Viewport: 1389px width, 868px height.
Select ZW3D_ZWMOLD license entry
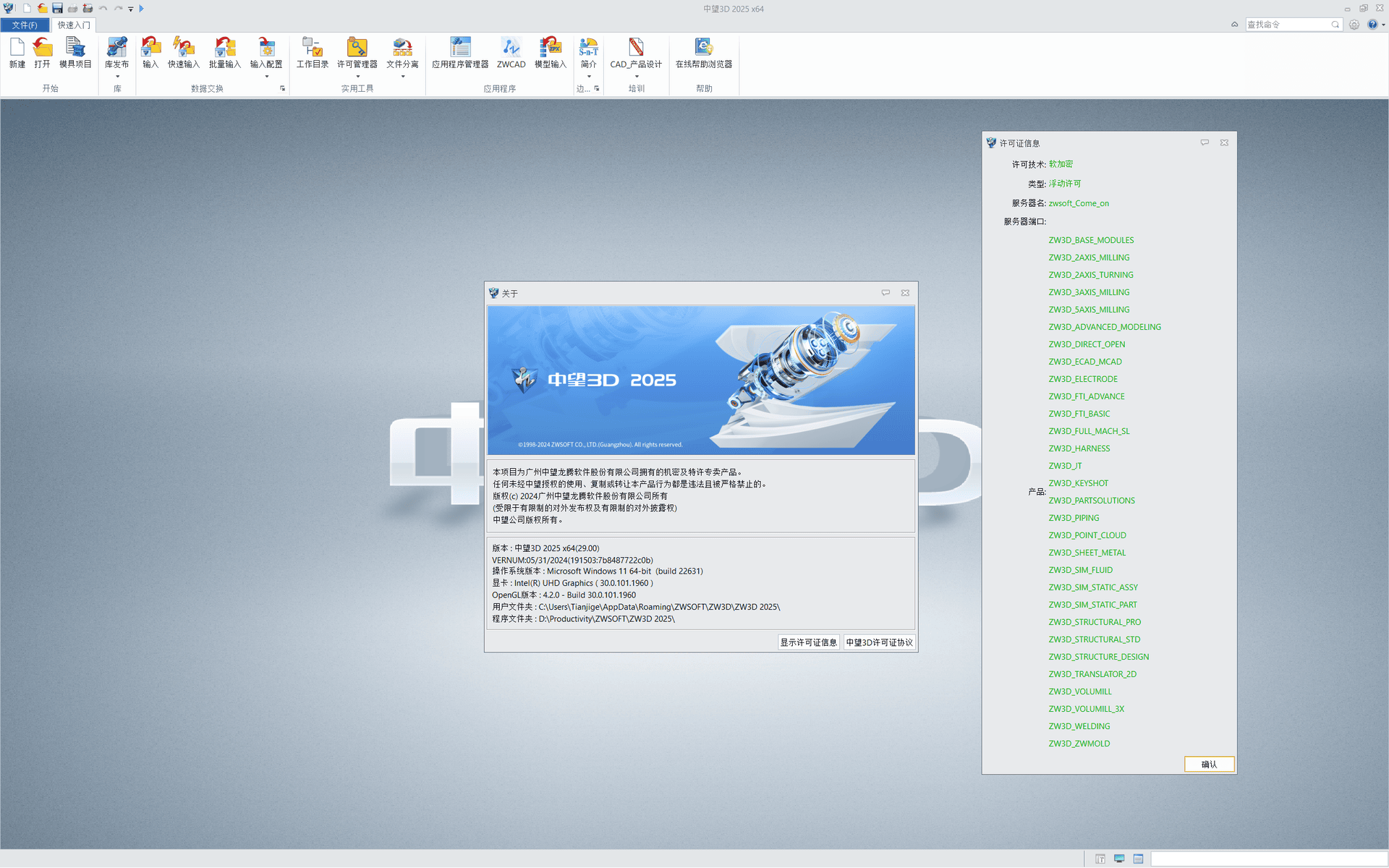(1079, 744)
